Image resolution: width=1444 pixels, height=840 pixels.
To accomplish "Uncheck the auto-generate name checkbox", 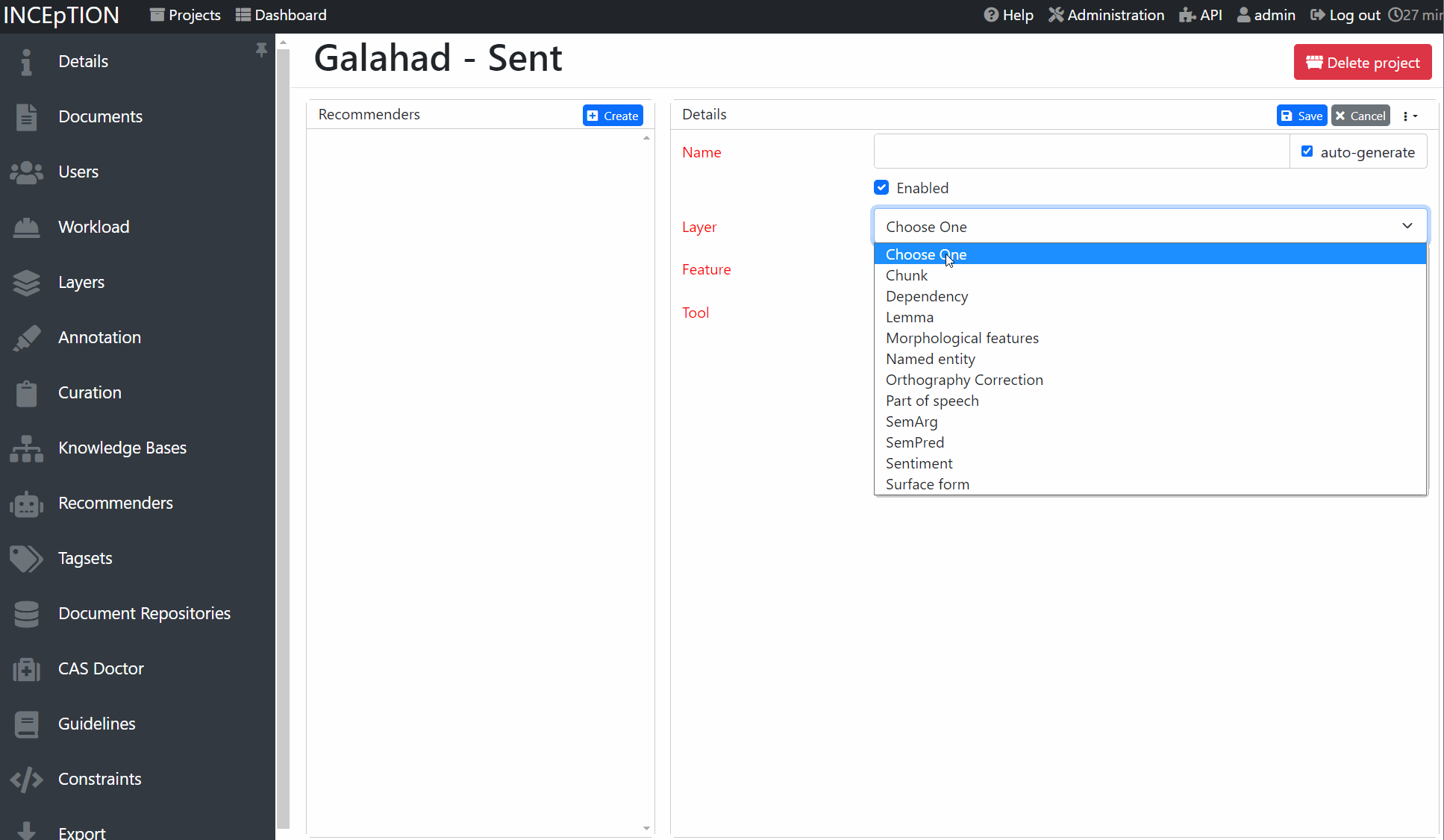I will click(x=1307, y=151).
